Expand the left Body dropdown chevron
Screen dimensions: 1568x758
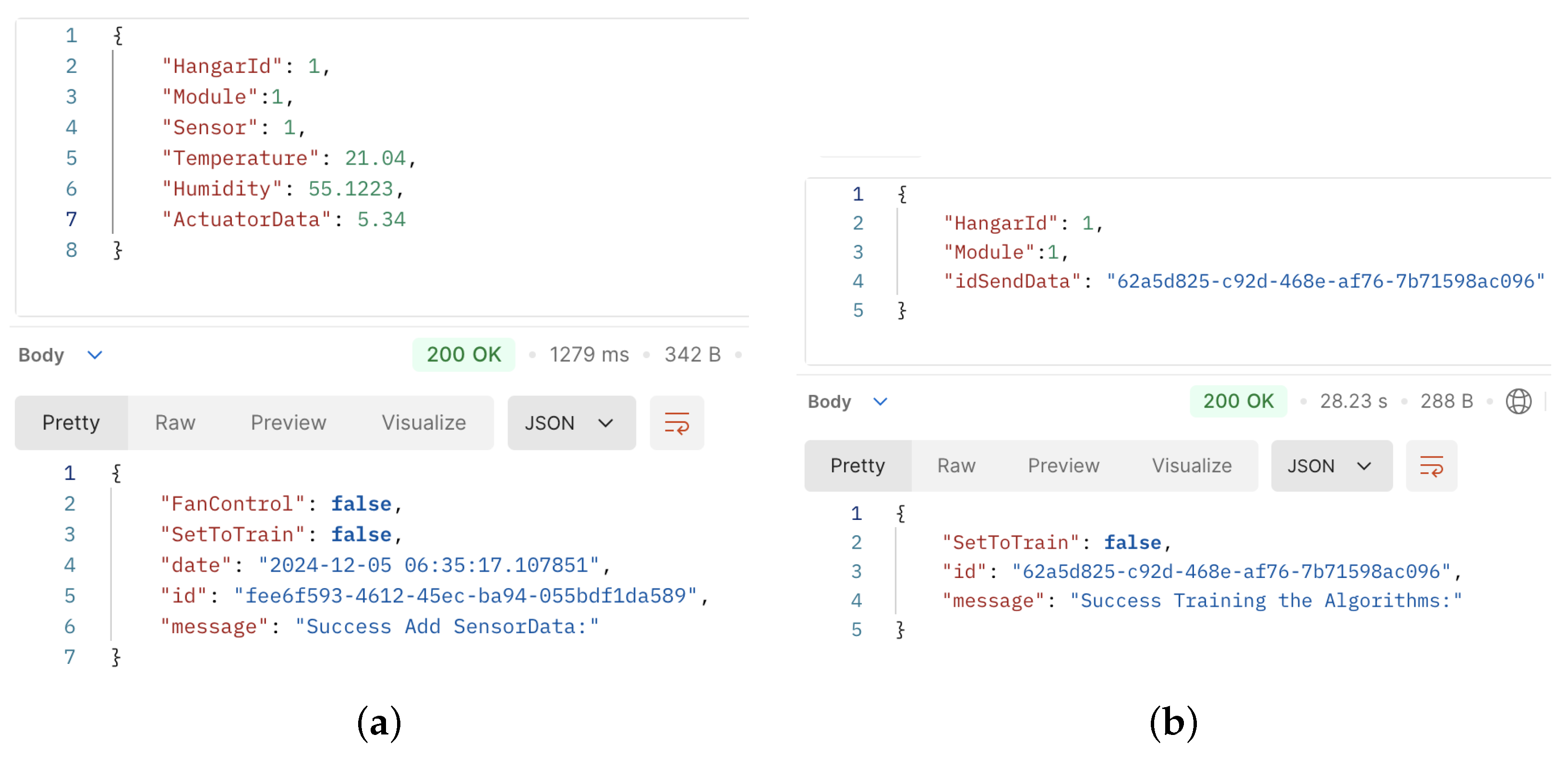pos(95,354)
